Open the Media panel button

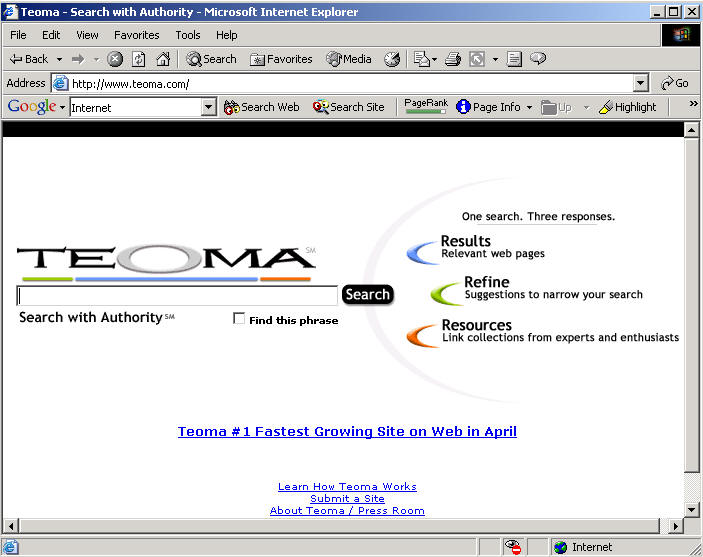(x=349, y=59)
